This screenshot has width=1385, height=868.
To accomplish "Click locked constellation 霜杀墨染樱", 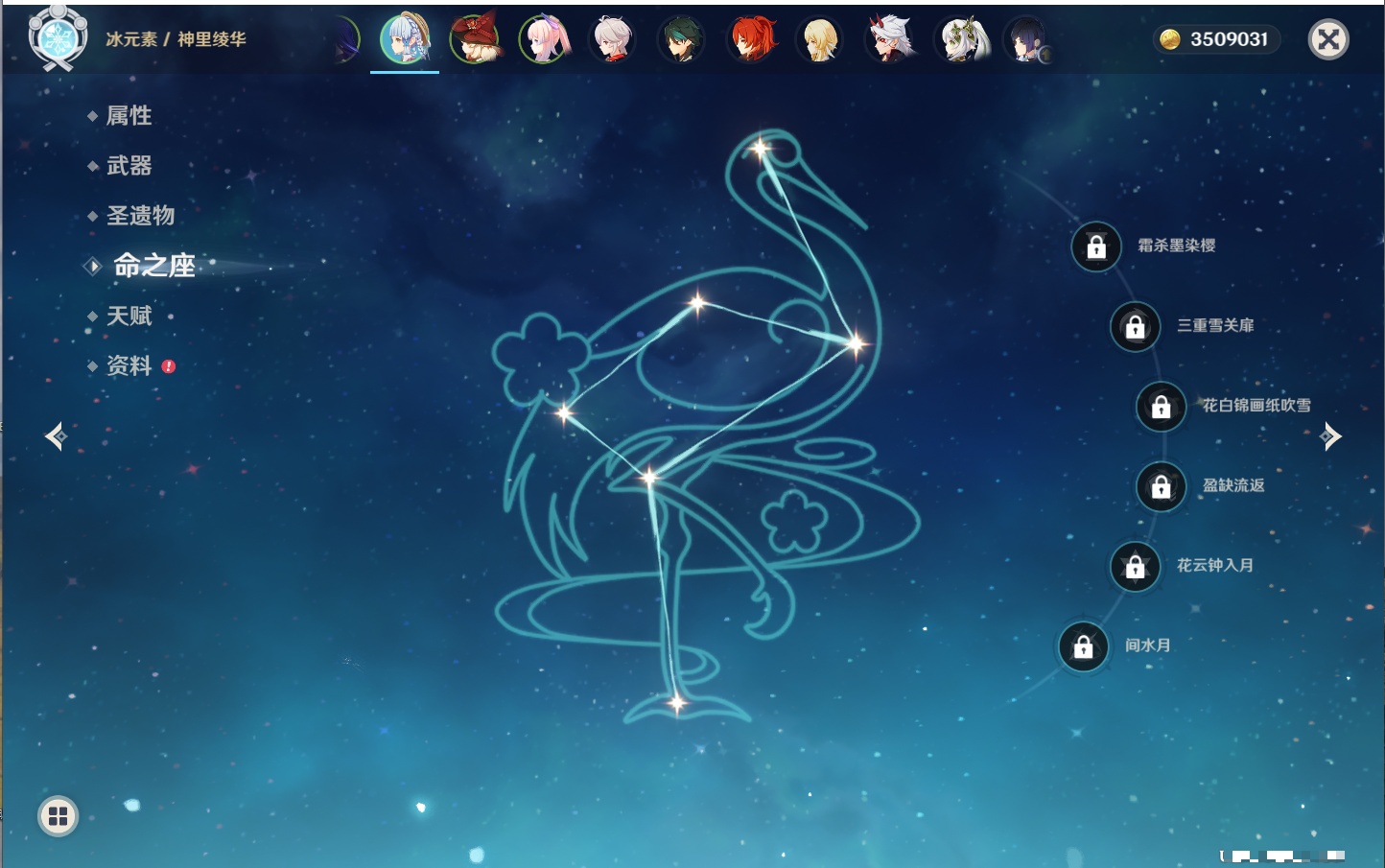I will [1096, 247].
